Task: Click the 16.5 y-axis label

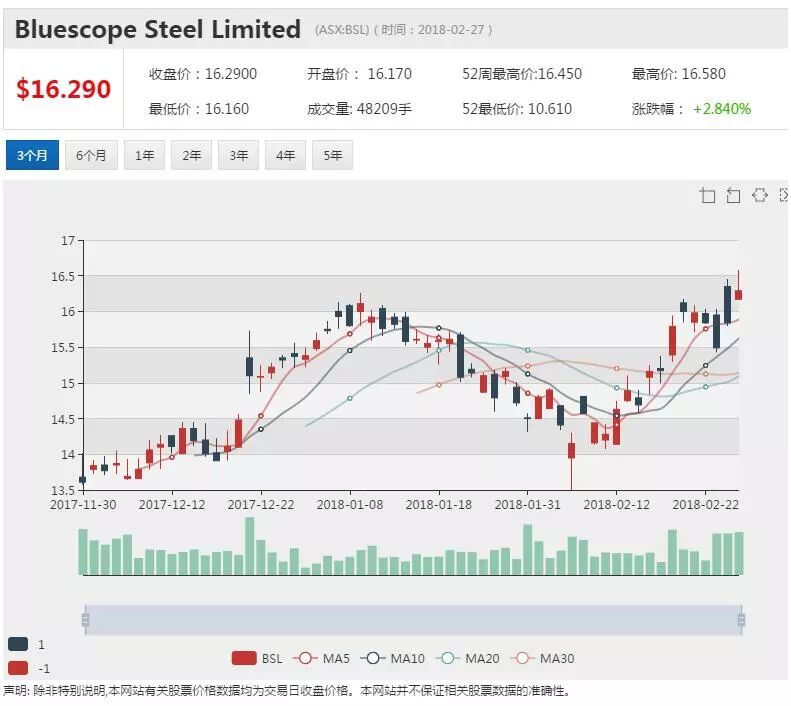Action: pyautogui.click(x=63, y=276)
